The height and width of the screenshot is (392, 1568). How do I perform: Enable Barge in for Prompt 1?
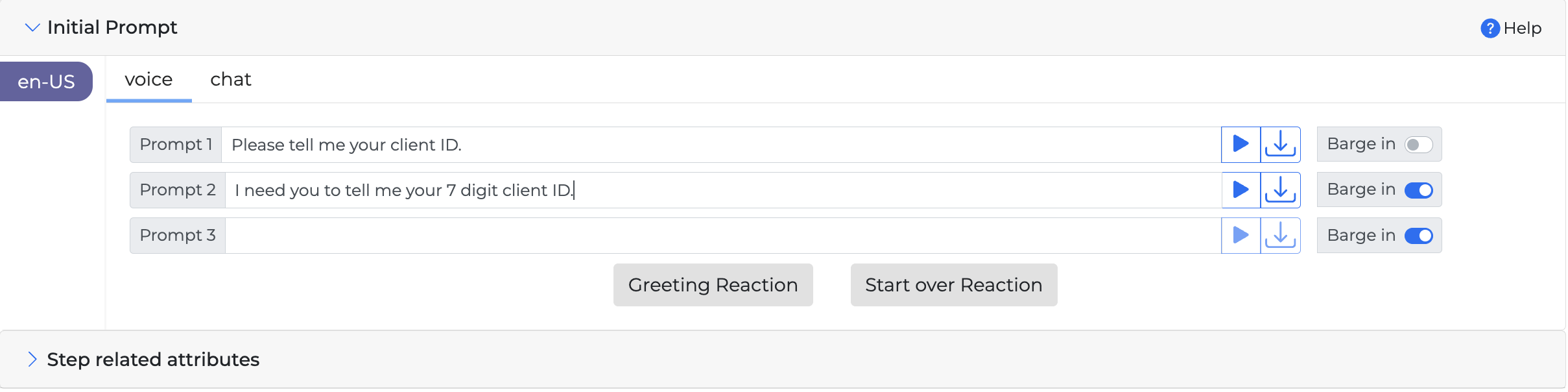[x=1418, y=145]
